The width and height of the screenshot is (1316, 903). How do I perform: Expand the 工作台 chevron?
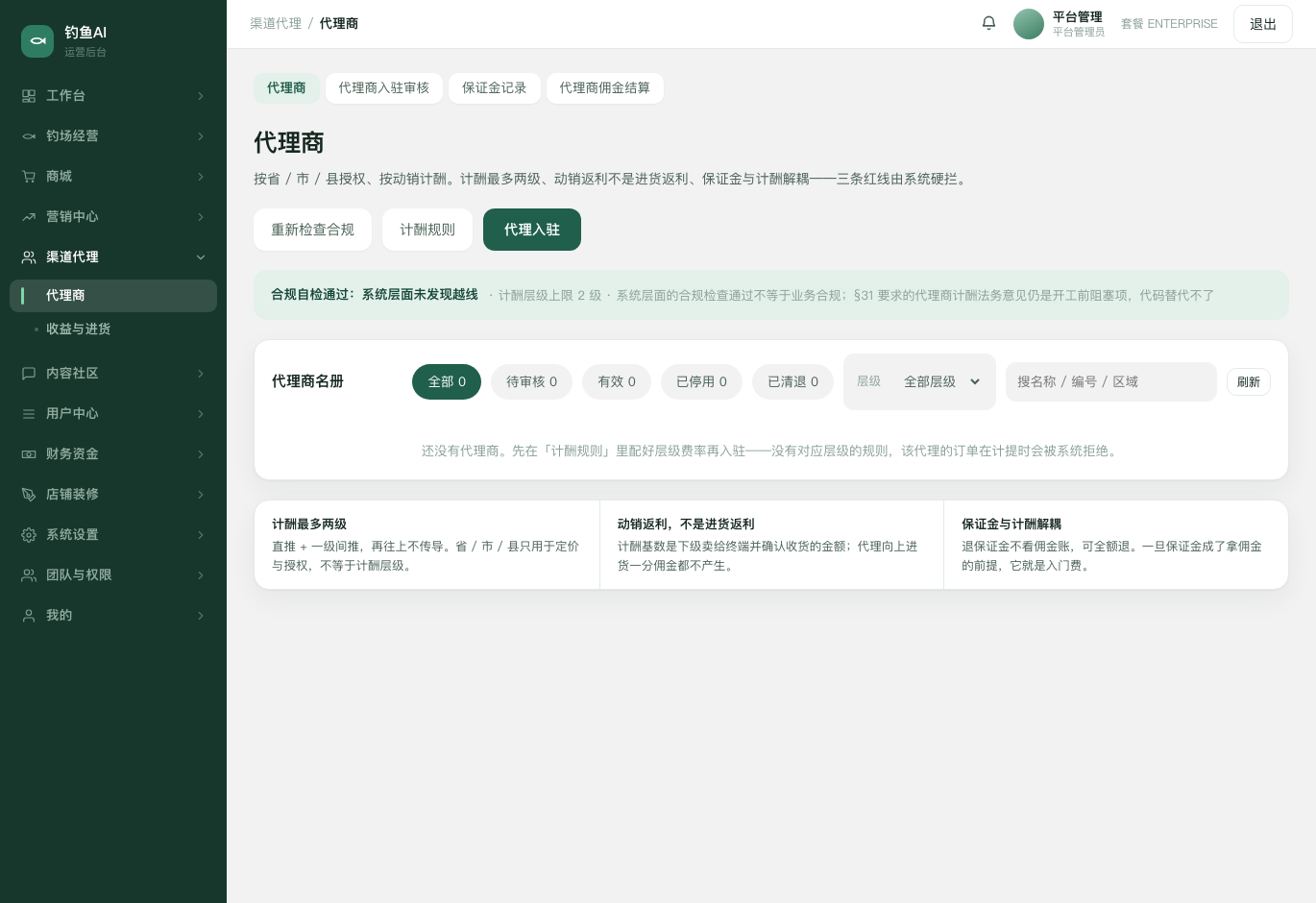click(201, 96)
